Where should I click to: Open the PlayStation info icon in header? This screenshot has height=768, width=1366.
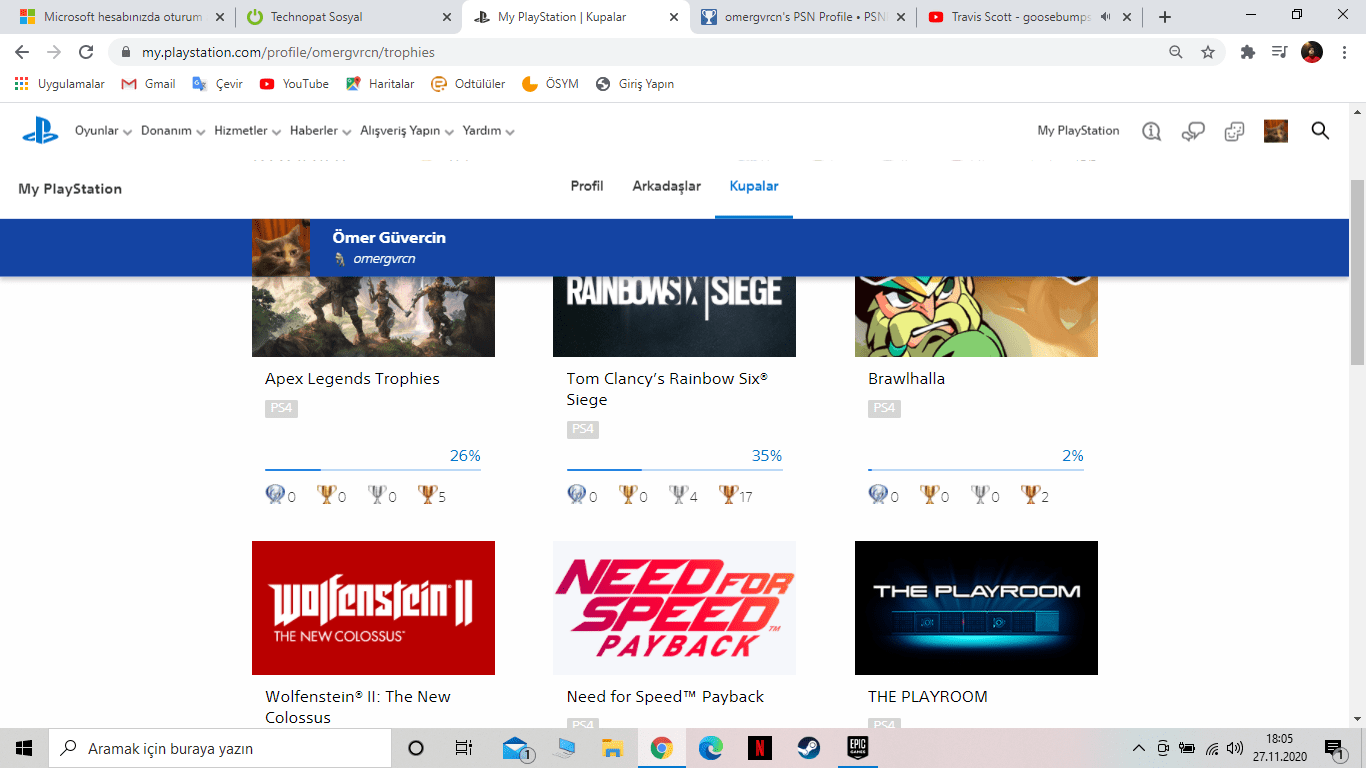1151,131
